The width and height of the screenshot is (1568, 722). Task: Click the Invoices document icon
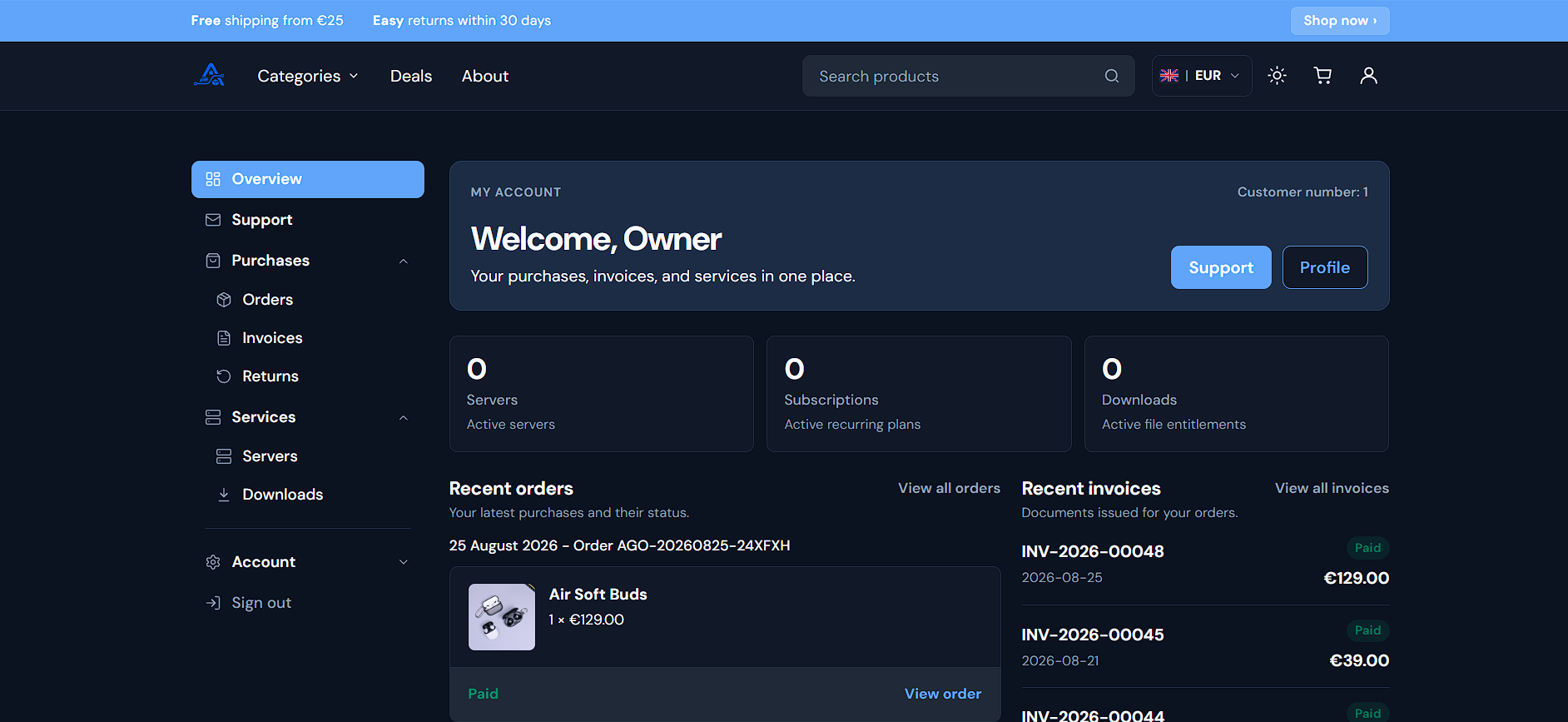tap(224, 338)
